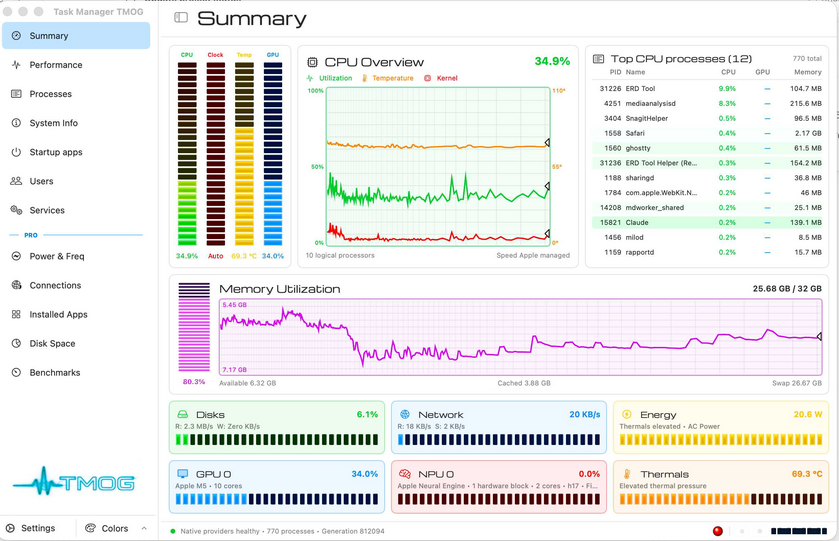Open the Processes section

[76, 94]
